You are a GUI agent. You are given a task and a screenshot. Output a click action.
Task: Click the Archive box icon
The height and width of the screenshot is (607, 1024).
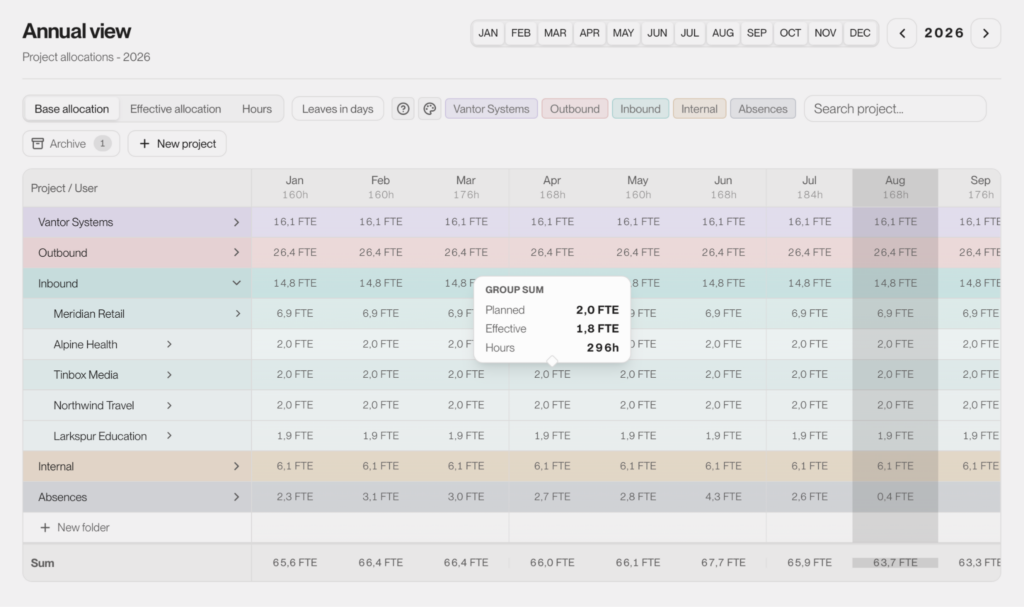(x=38, y=143)
